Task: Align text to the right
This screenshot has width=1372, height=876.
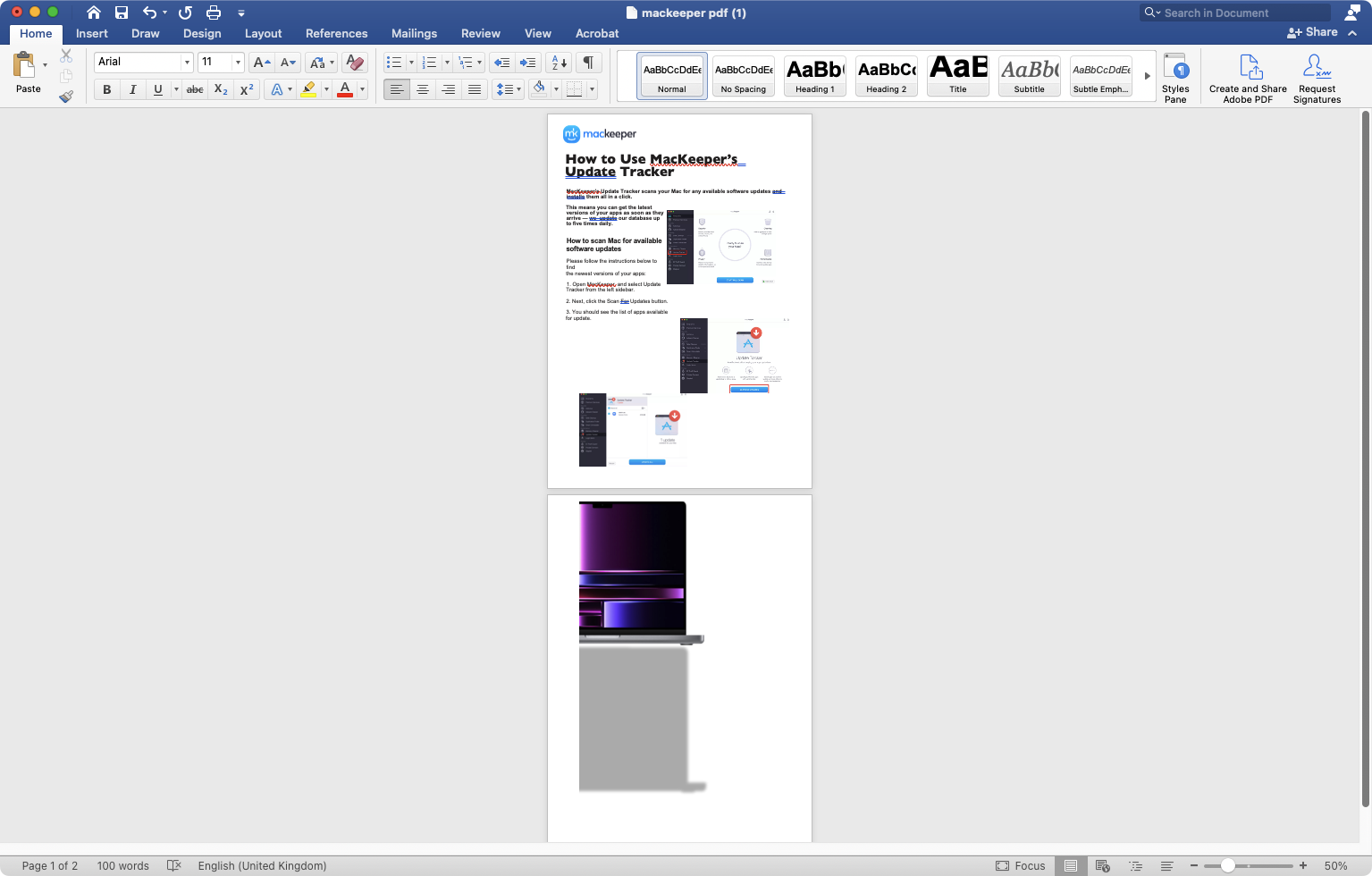Action: click(x=449, y=89)
